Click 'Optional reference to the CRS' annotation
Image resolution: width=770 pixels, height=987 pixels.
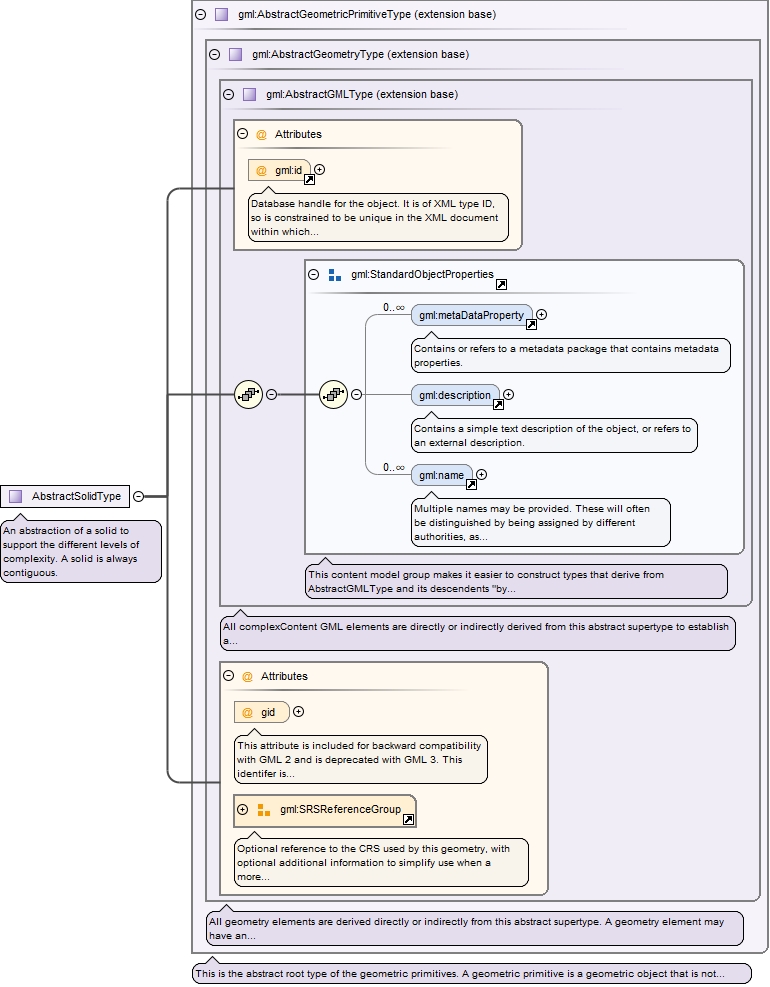click(381, 863)
